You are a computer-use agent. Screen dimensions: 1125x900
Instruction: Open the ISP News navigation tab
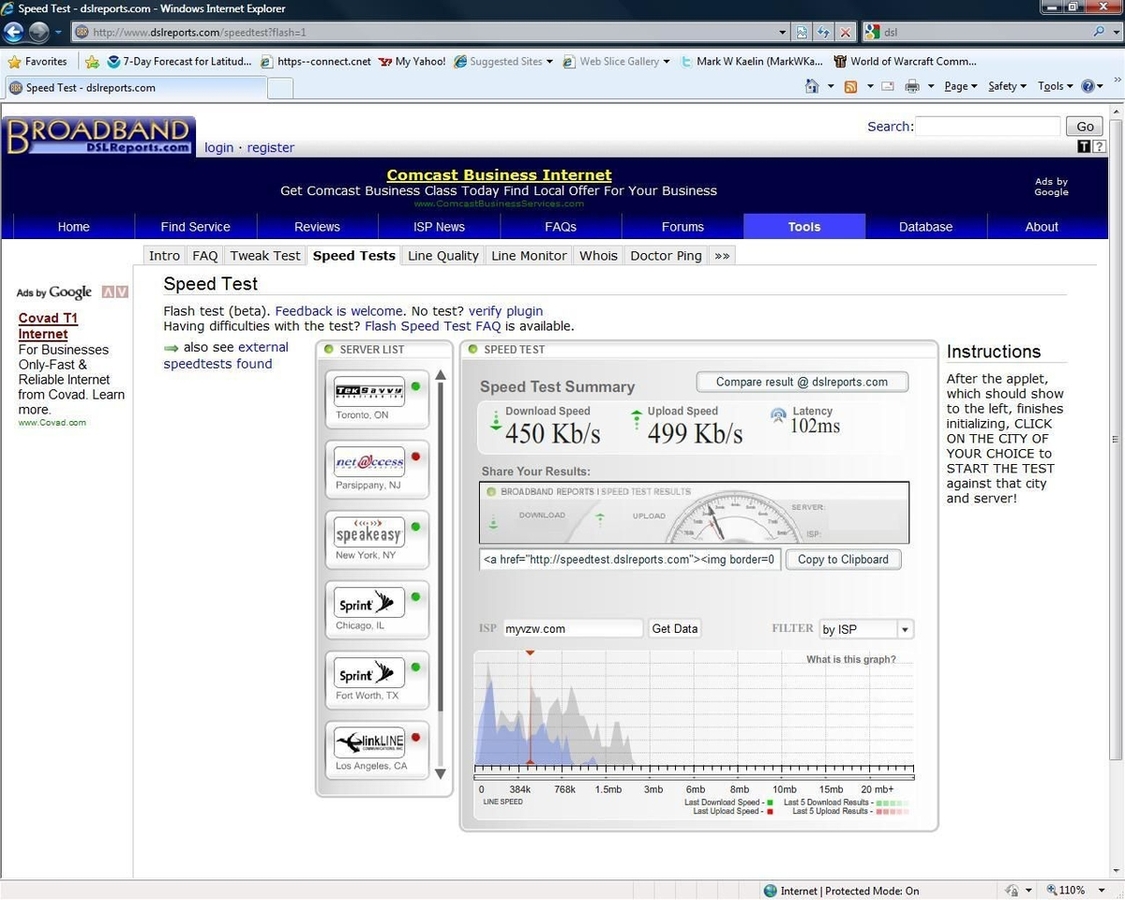[438, 227]
